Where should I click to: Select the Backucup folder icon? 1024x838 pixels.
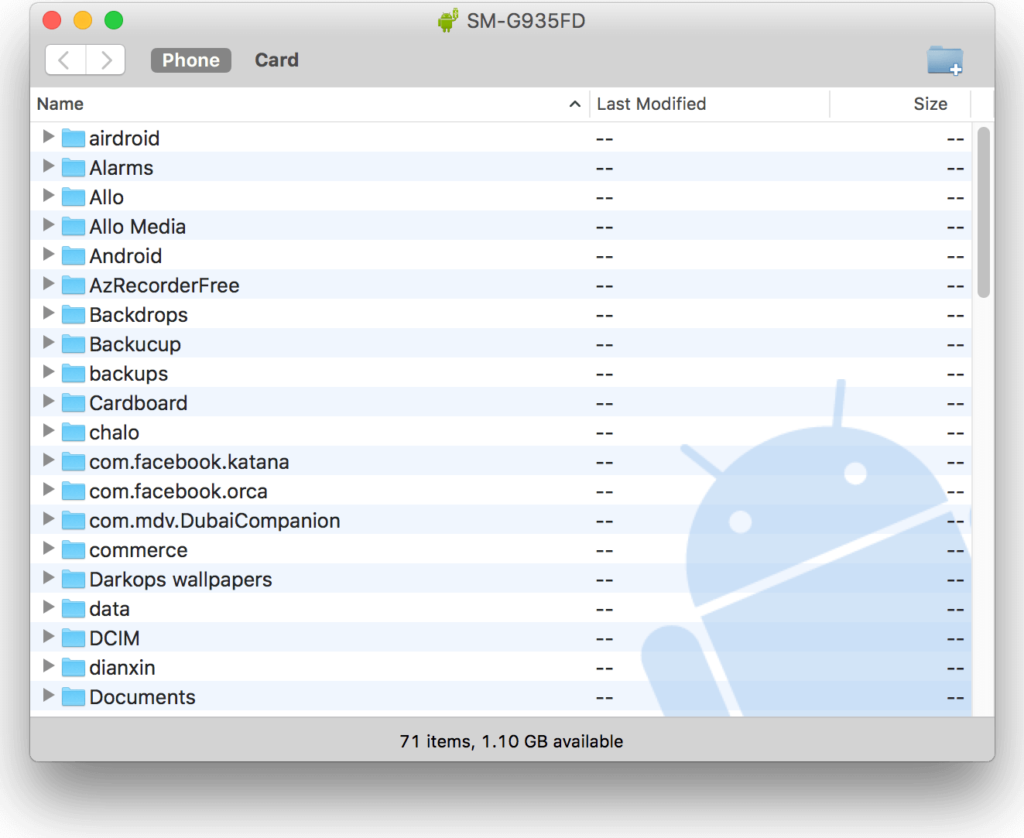[73, 344]
